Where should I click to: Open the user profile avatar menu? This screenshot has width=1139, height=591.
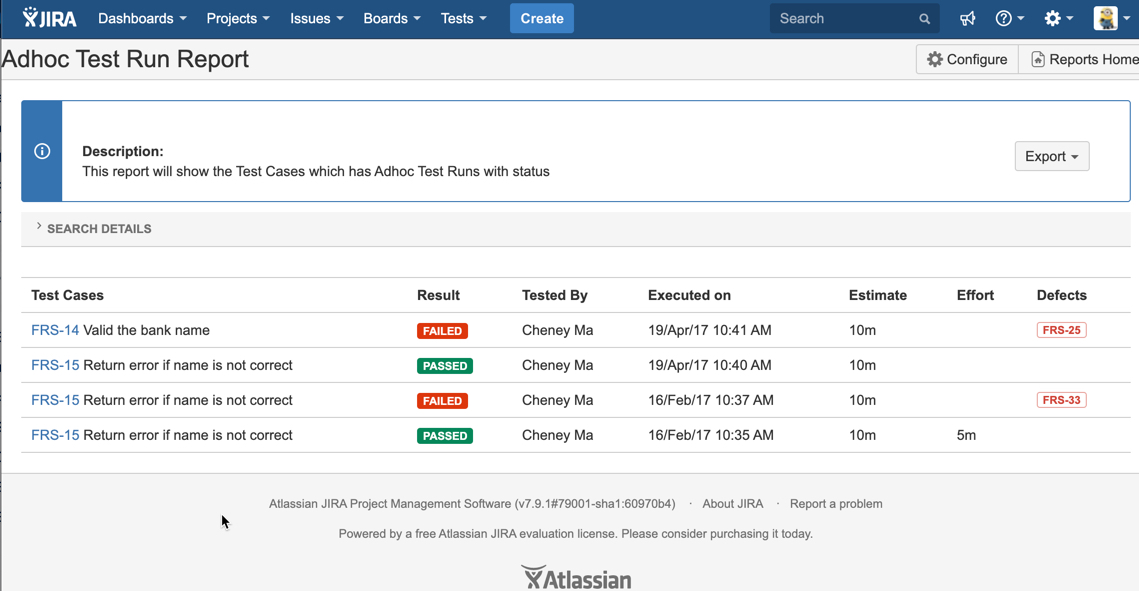point(1110,18)
